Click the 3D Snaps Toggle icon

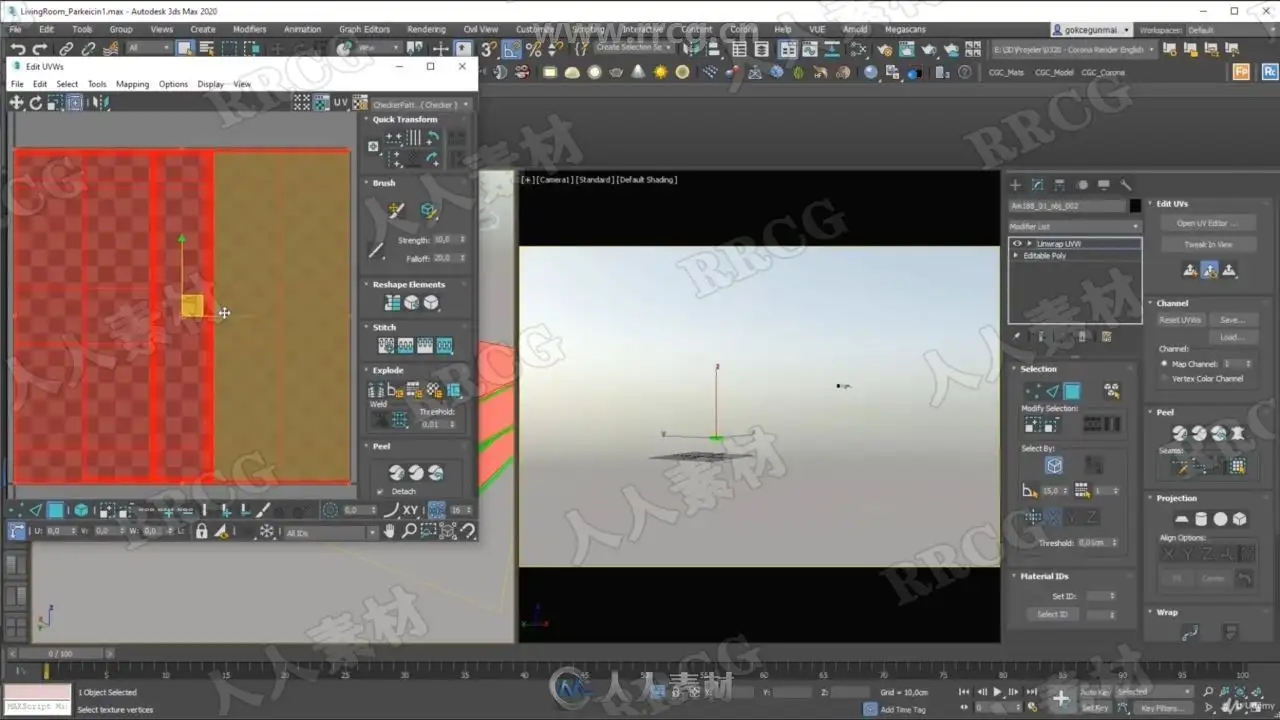click(489, 49)
